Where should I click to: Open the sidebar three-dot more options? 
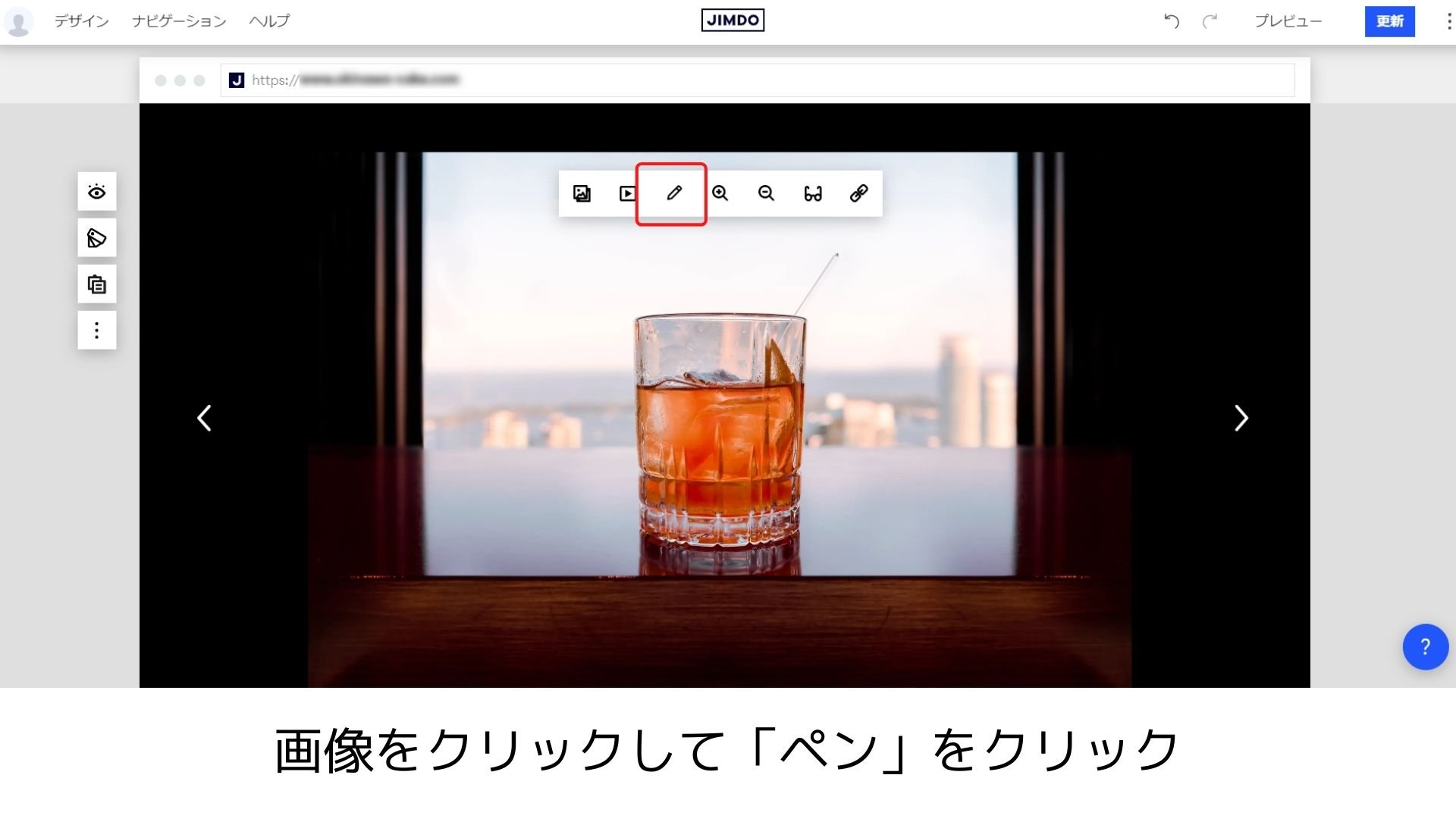coord(97,331)
